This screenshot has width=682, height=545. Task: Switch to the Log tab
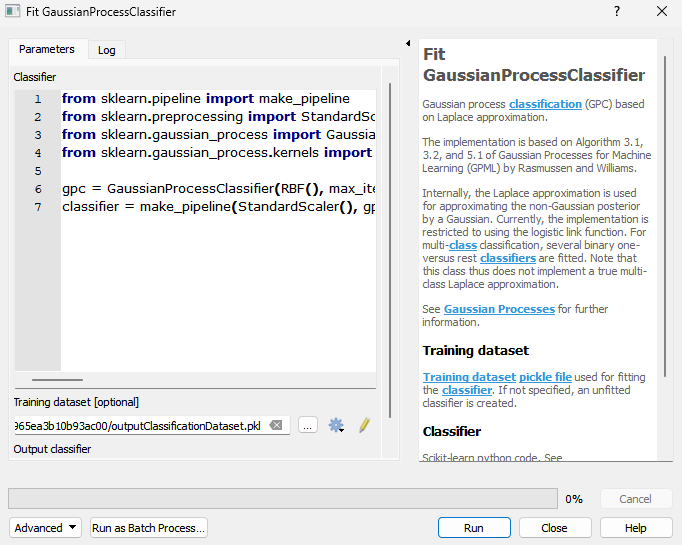(107, 50)
